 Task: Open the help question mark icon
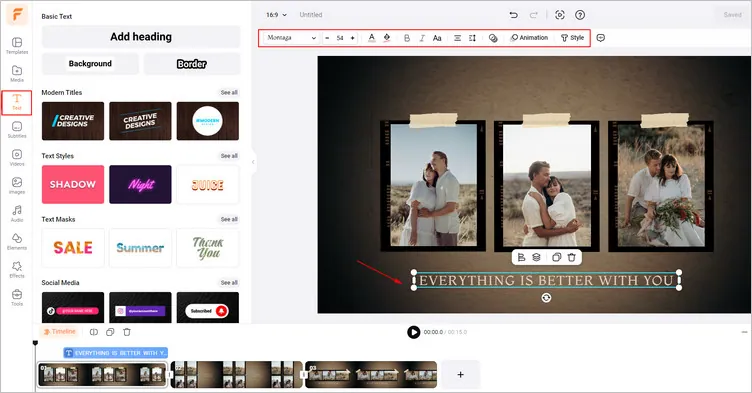580,15
